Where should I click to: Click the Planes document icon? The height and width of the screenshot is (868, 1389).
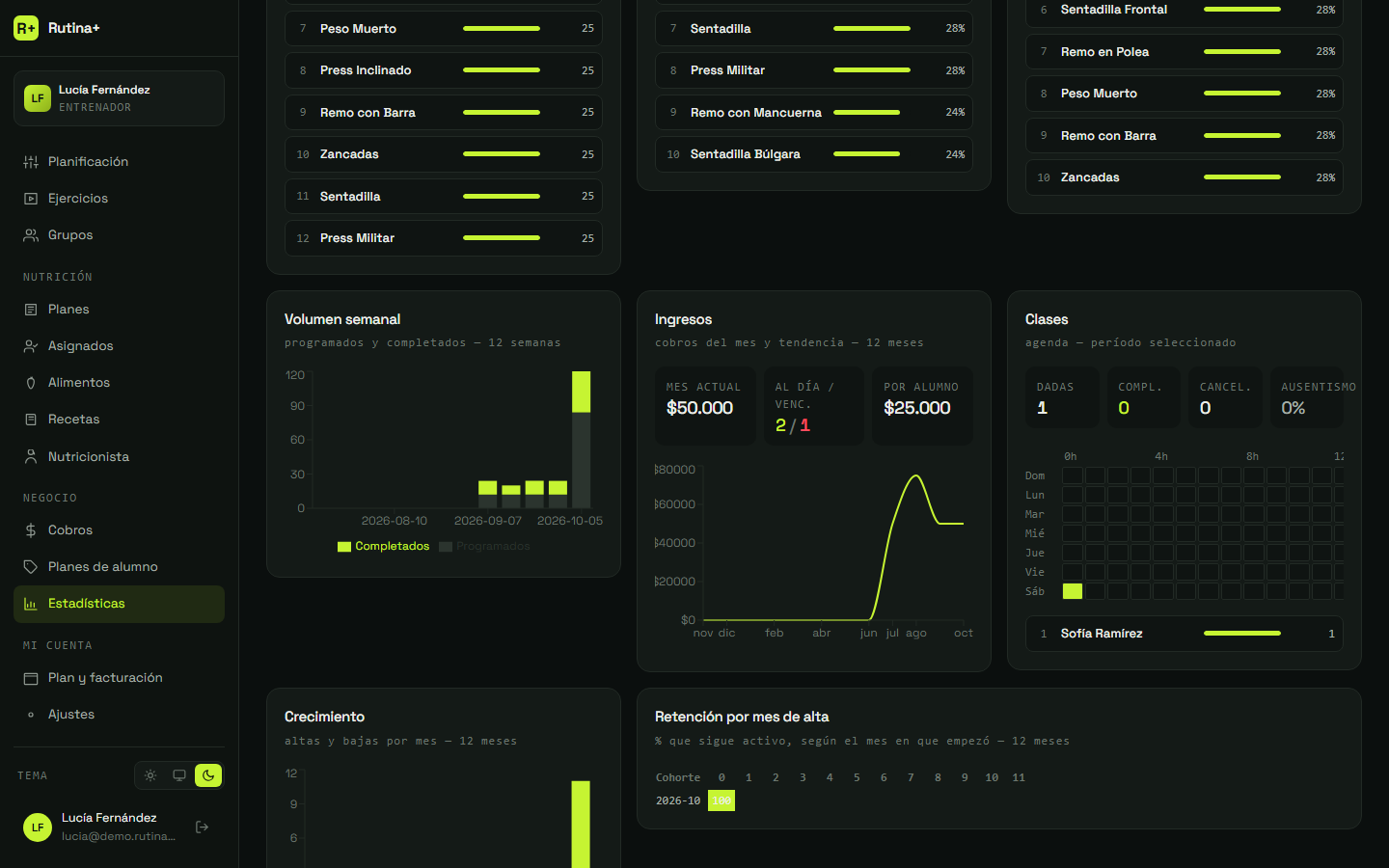(31, 310)
